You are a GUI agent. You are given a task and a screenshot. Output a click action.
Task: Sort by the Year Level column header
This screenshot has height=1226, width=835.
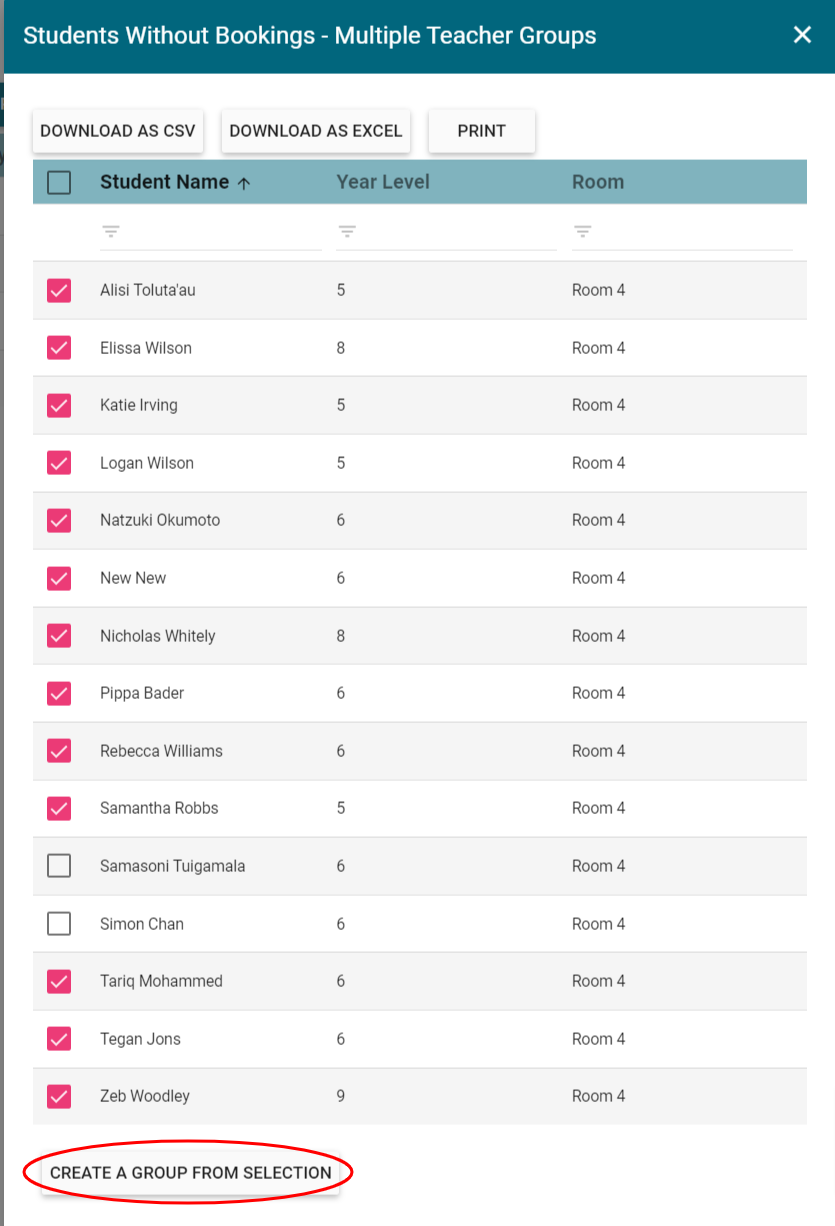(x=383, y=182)
